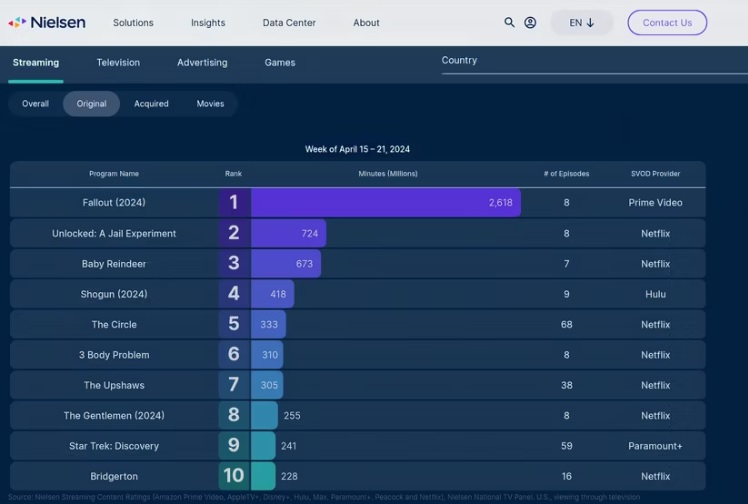Click Star Trek: Discovery title
Screen dimensions: 748x504
tap(114, 446)
